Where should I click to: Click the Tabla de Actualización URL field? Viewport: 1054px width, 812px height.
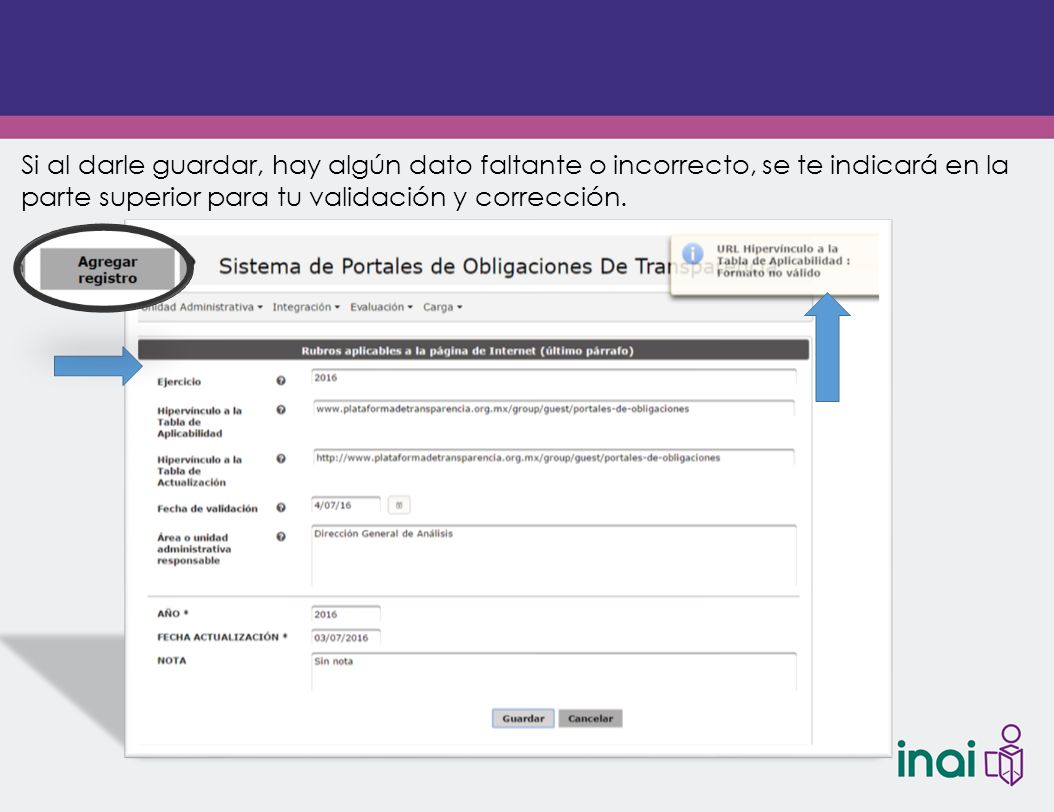coord(554,458)
